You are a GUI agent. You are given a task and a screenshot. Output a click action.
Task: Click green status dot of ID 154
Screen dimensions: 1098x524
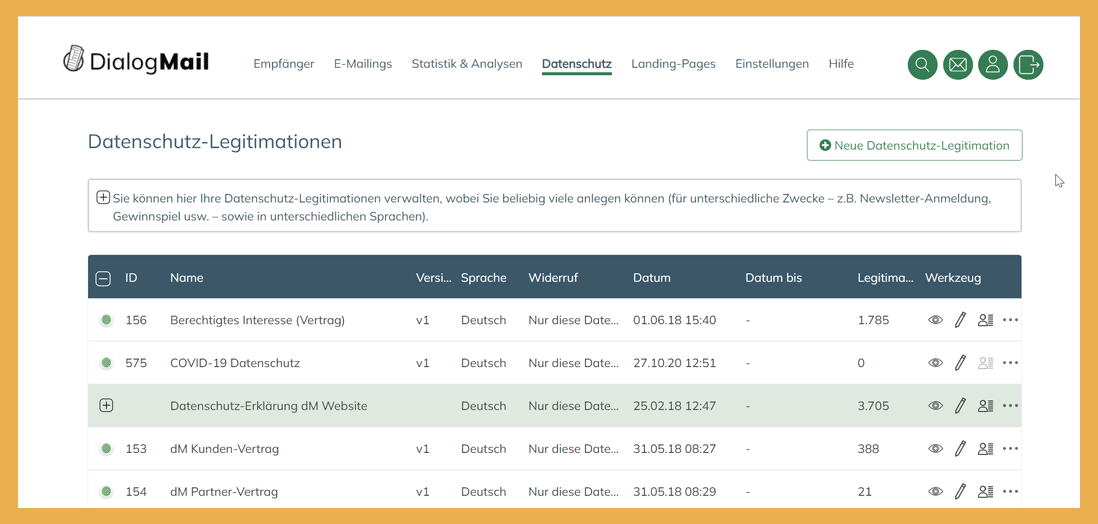[x=106, y=492]
